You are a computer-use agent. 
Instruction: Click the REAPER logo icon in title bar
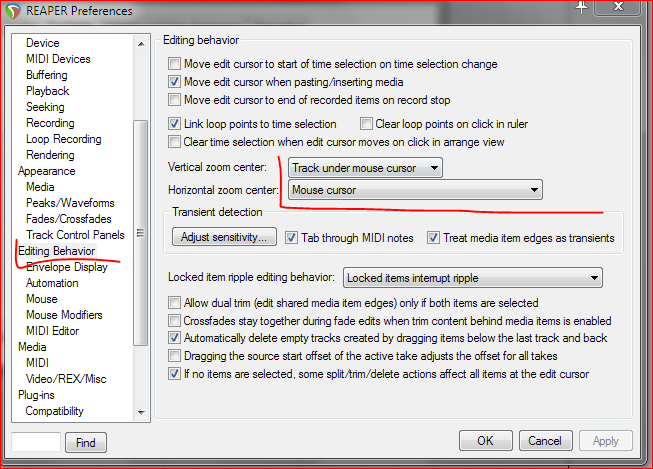[x=13, y=11]
